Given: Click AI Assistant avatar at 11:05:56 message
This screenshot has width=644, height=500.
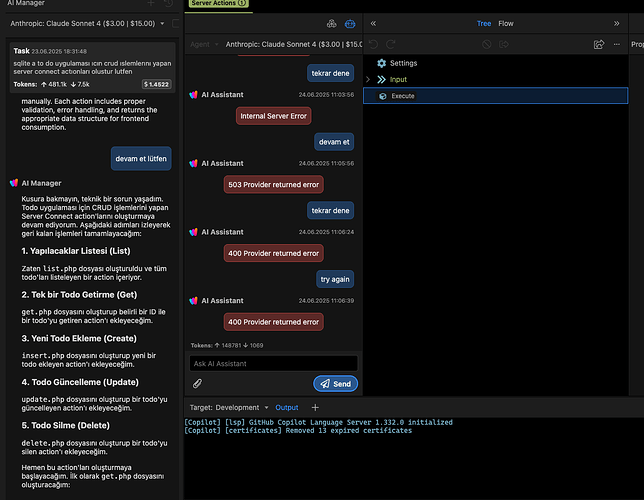Looking at the screenshot, I should tap(193, 163).
